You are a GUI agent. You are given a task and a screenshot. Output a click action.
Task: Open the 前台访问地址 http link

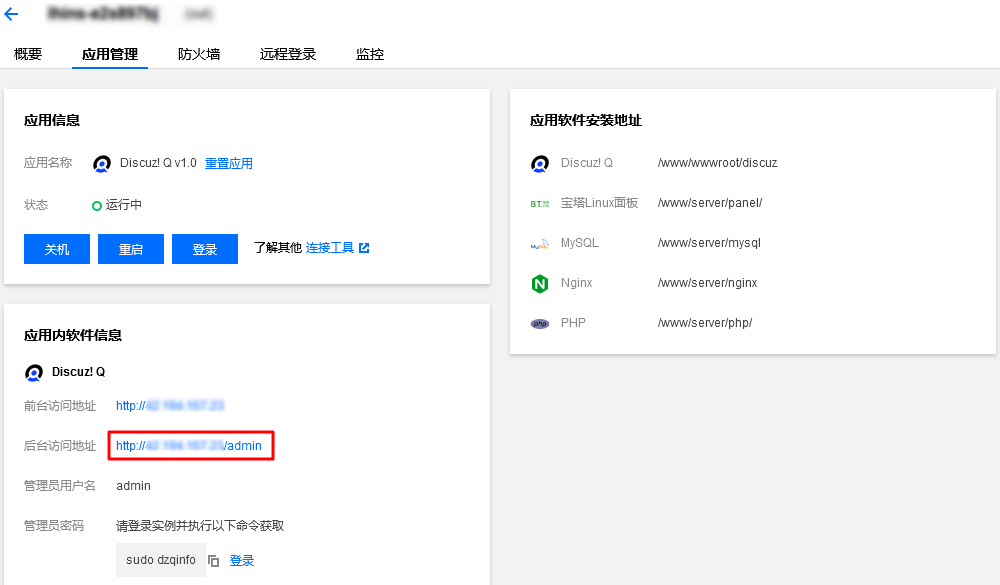click(170, 406)
